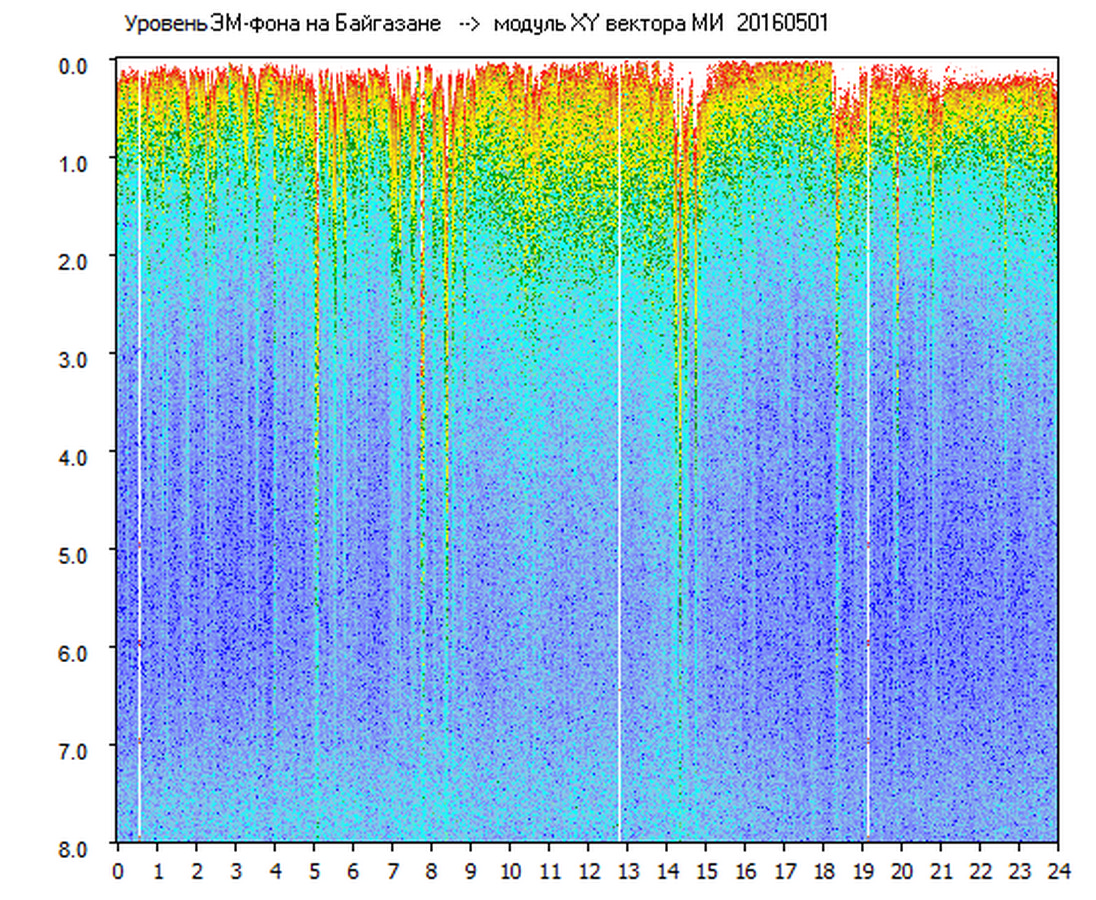Click the hour 9 x-axis label
The height and width of the screenshot is (900, 1096).
(471, 871)
